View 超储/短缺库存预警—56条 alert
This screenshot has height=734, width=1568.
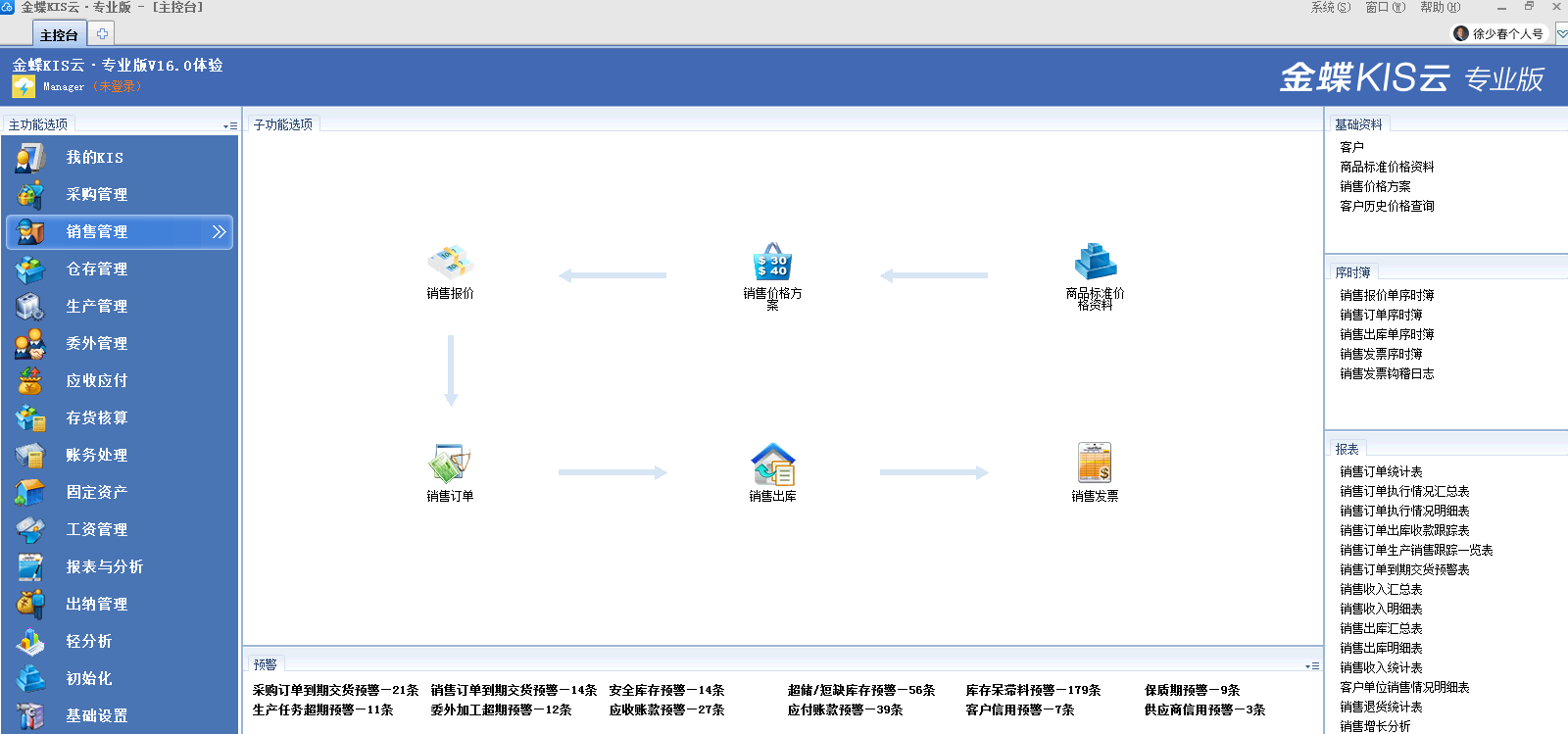pos(861,690)
